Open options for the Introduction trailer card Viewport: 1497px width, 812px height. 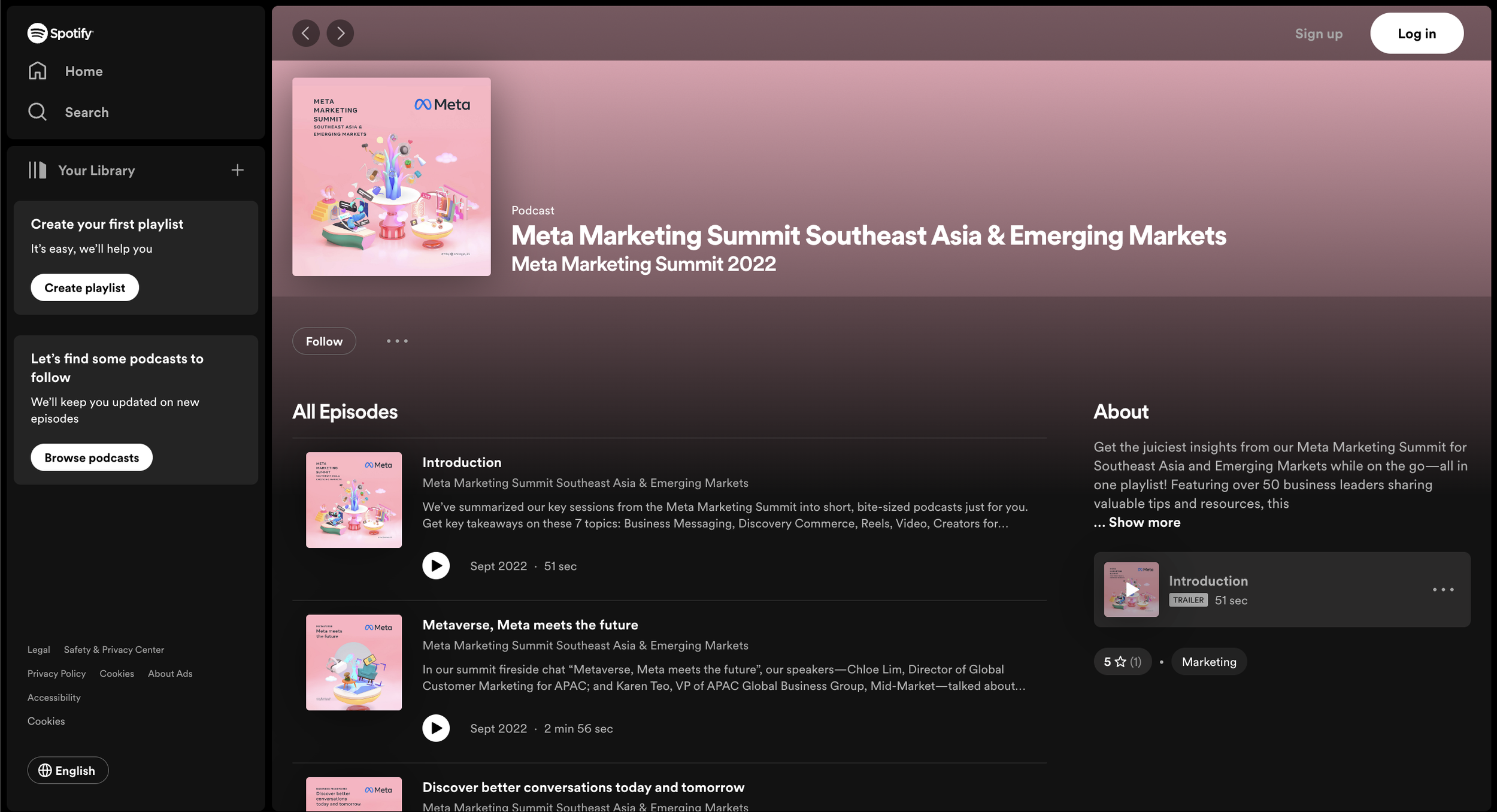[x=1443, y=589]
